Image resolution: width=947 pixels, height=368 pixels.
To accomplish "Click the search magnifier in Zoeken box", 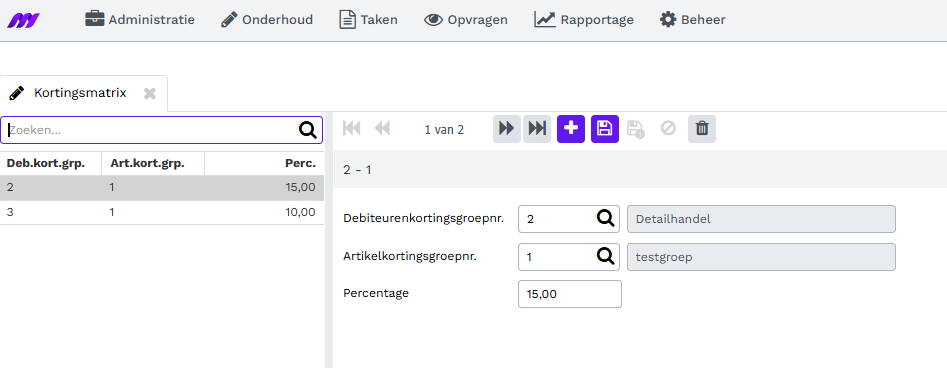I will [308, 130].
